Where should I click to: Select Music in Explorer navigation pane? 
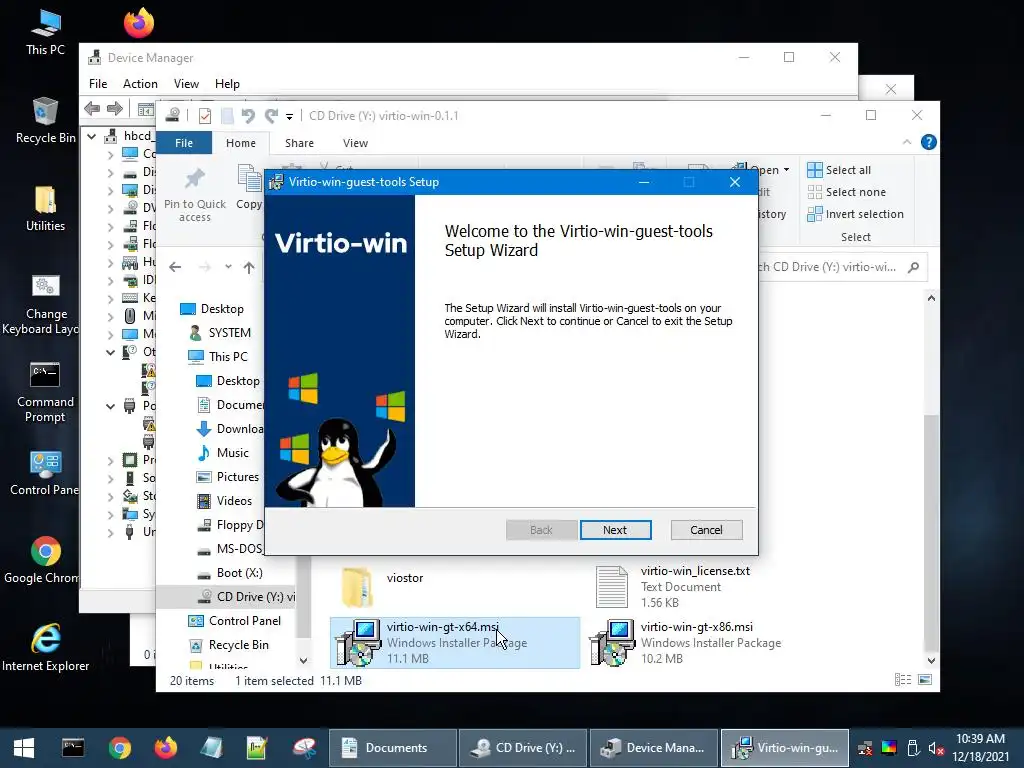[x=223, y=453]
